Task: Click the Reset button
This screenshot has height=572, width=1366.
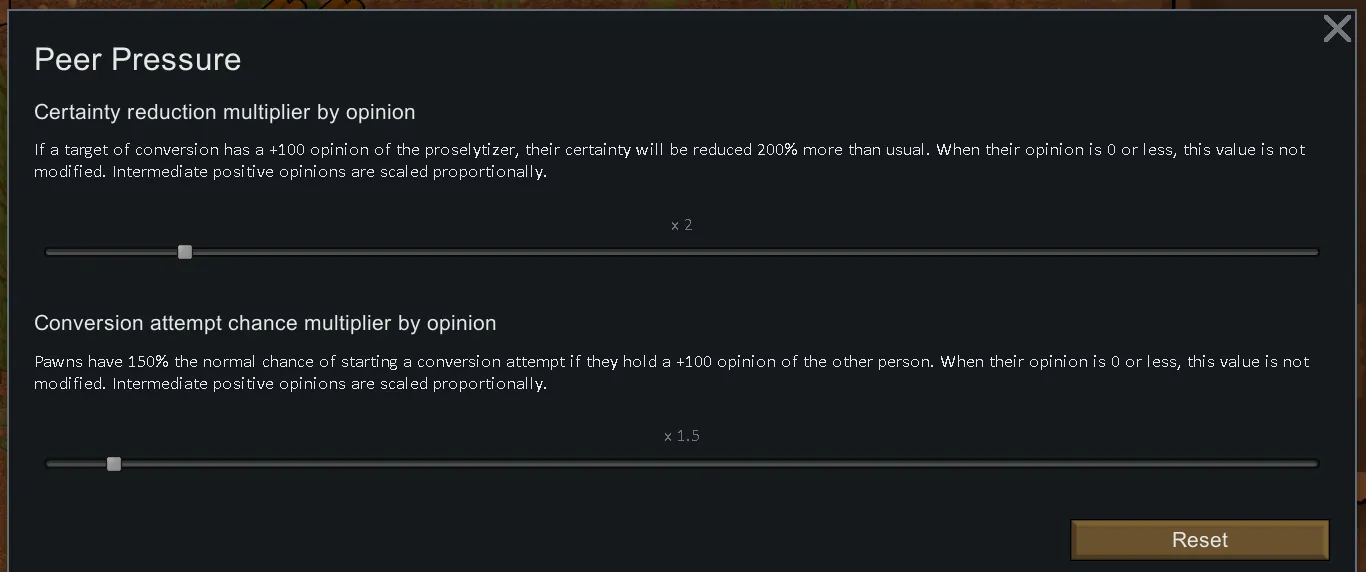Action: tap(1199, 540)
